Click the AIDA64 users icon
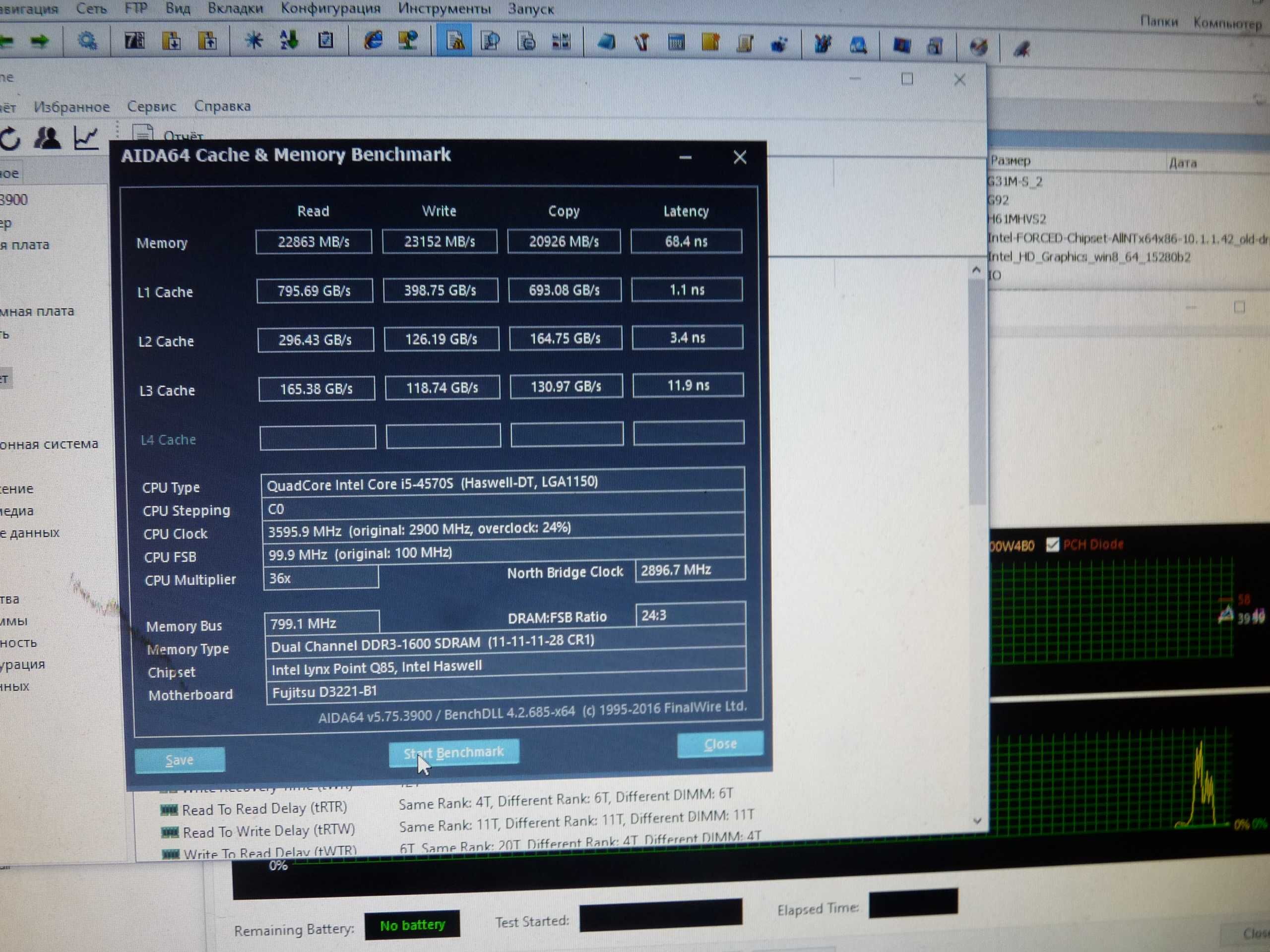This screenshot has height=952, width=1270. 47,138
